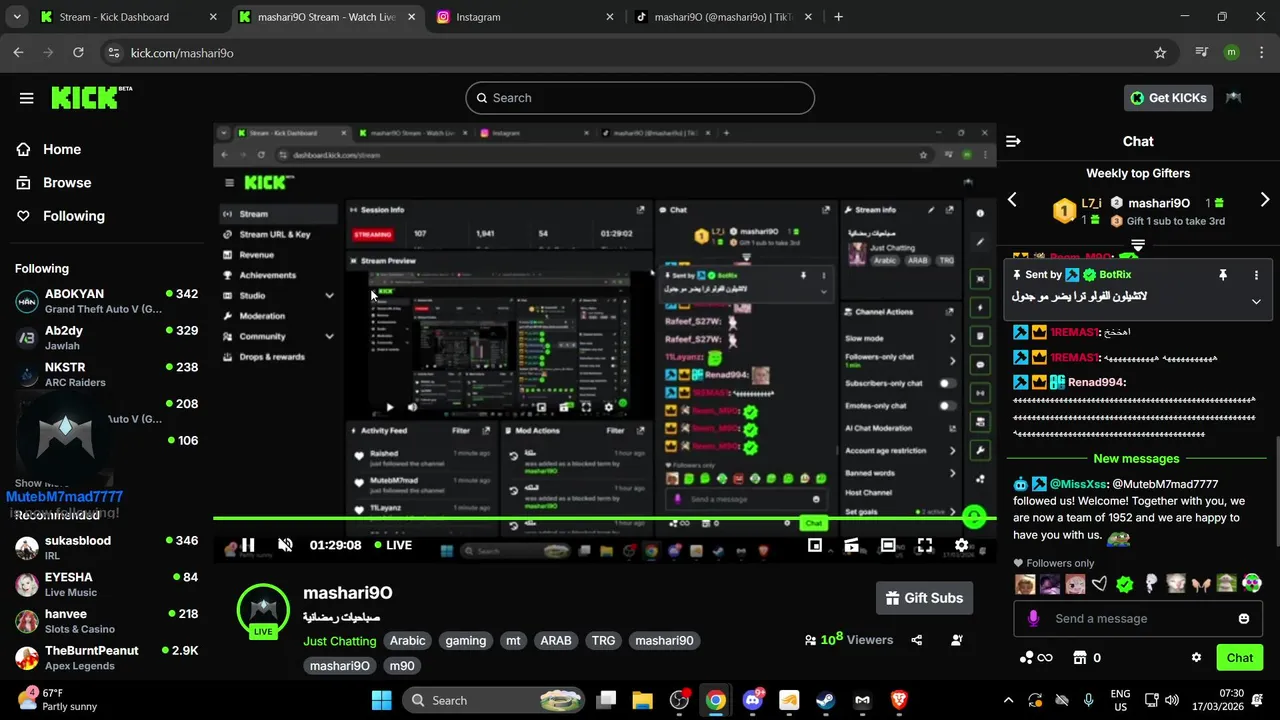Click the Just Chatting category link

click(340, 641)
